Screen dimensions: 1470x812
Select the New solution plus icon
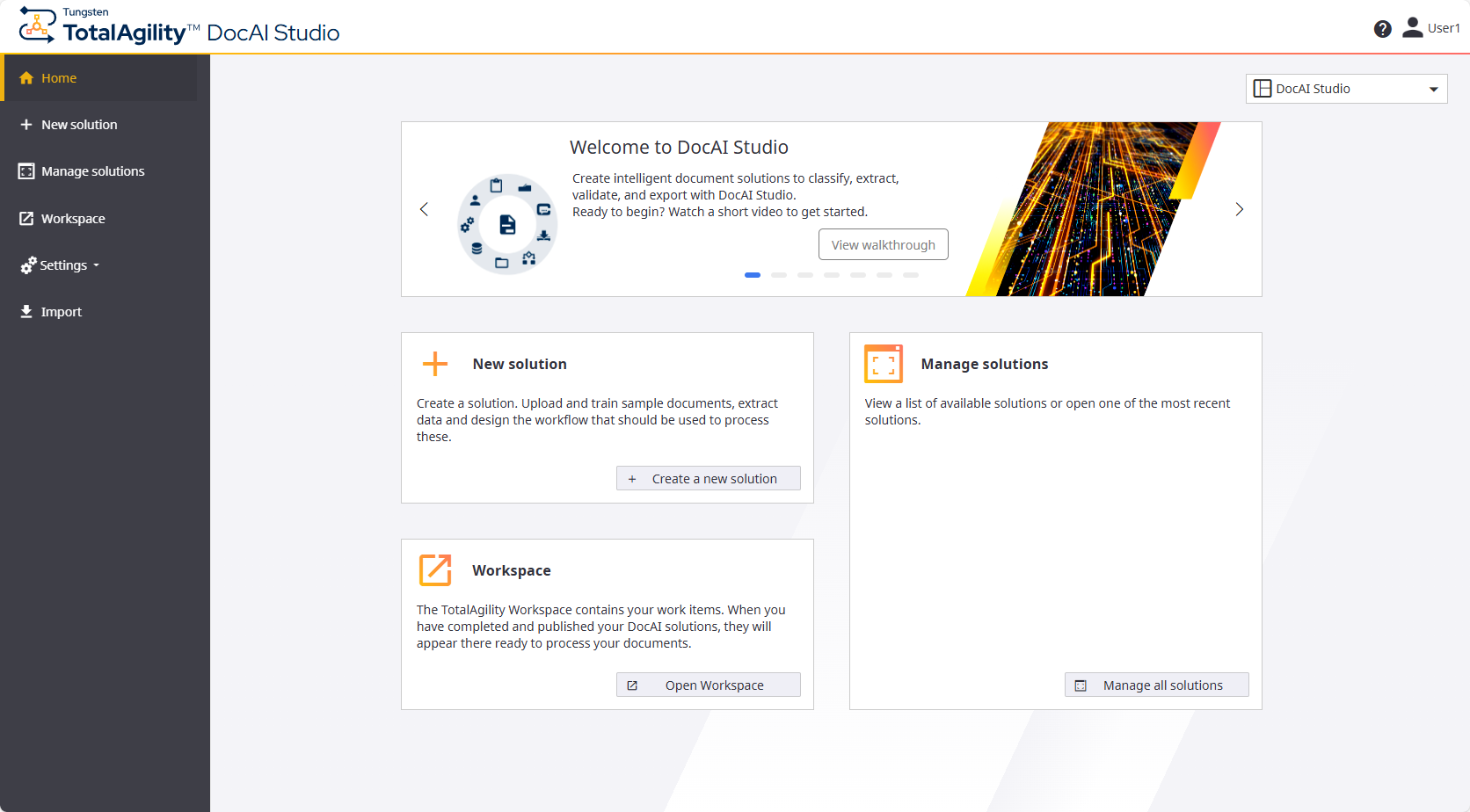pyautogui.click(x=25, y=124)
